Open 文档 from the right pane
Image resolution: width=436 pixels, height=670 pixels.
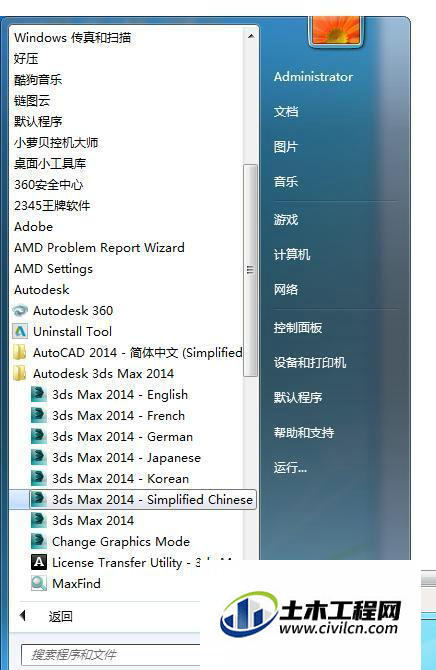(286, 112)
